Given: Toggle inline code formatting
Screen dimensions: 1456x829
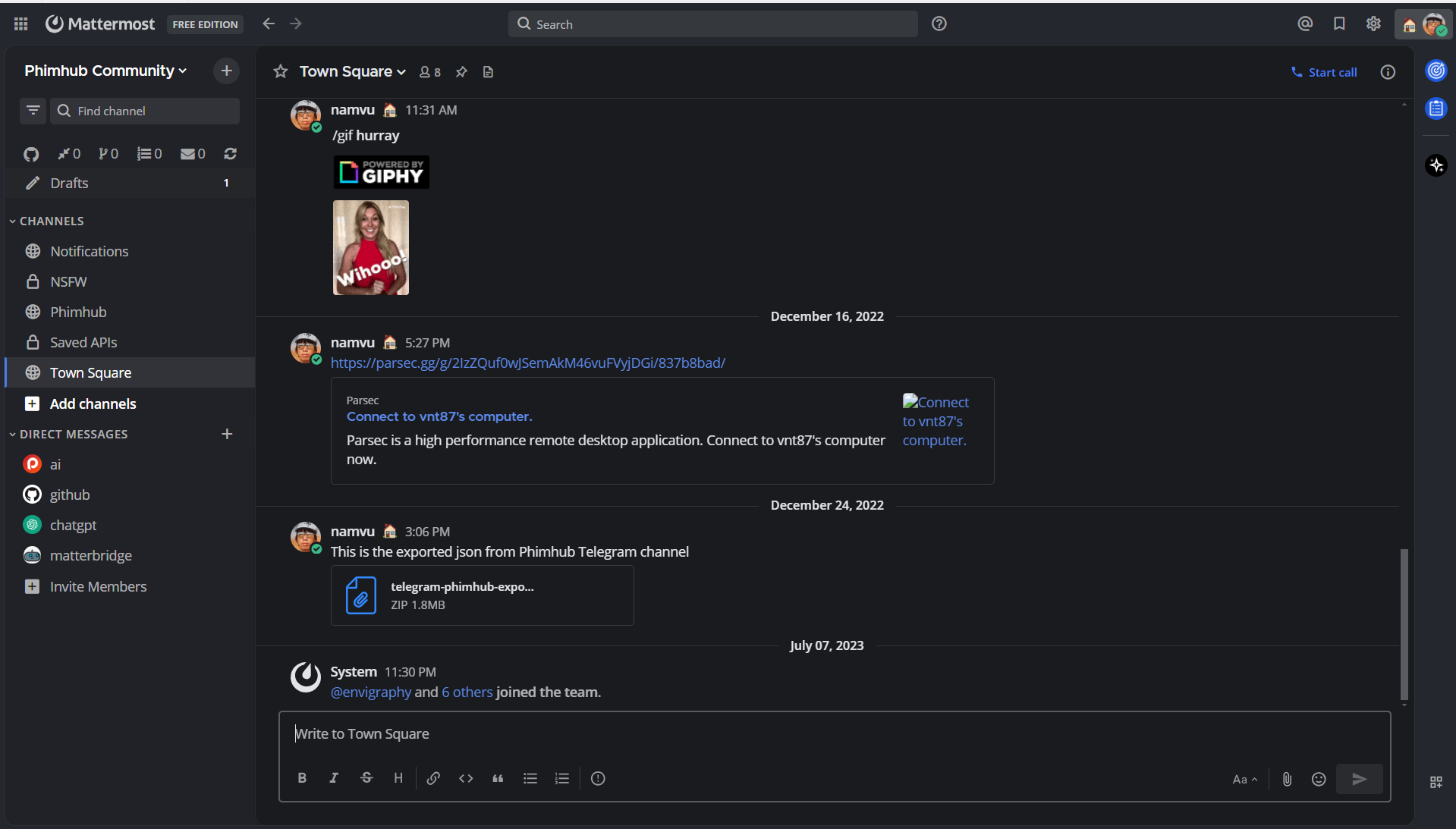Looking at the screenshot, I should click(x=466, y=778).
